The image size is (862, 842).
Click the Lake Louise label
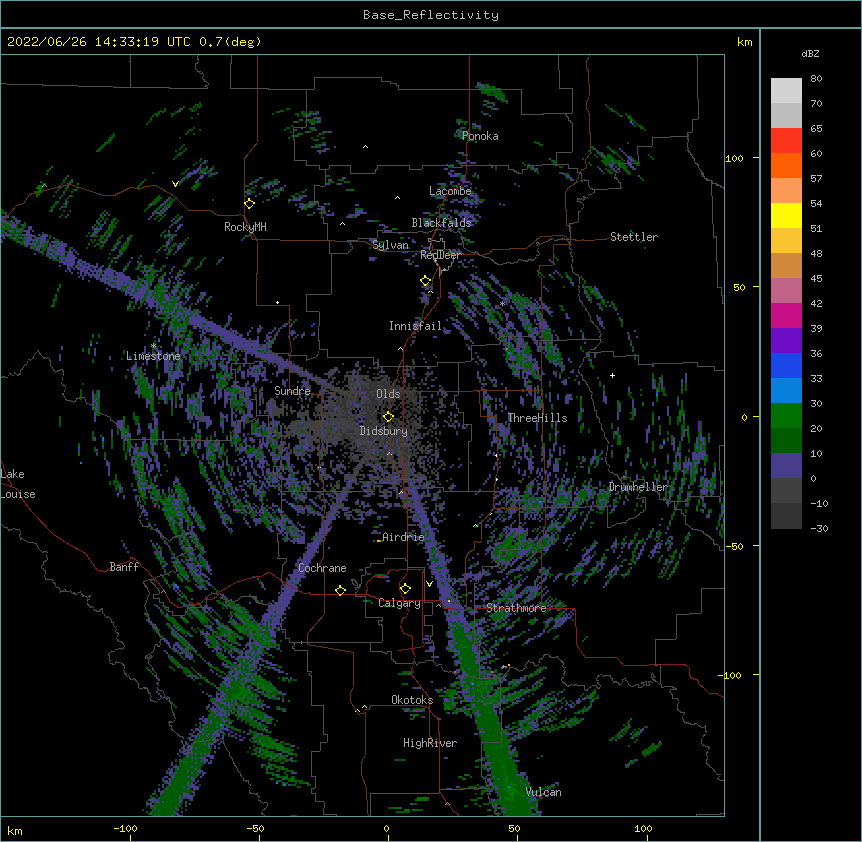point(17,484)
